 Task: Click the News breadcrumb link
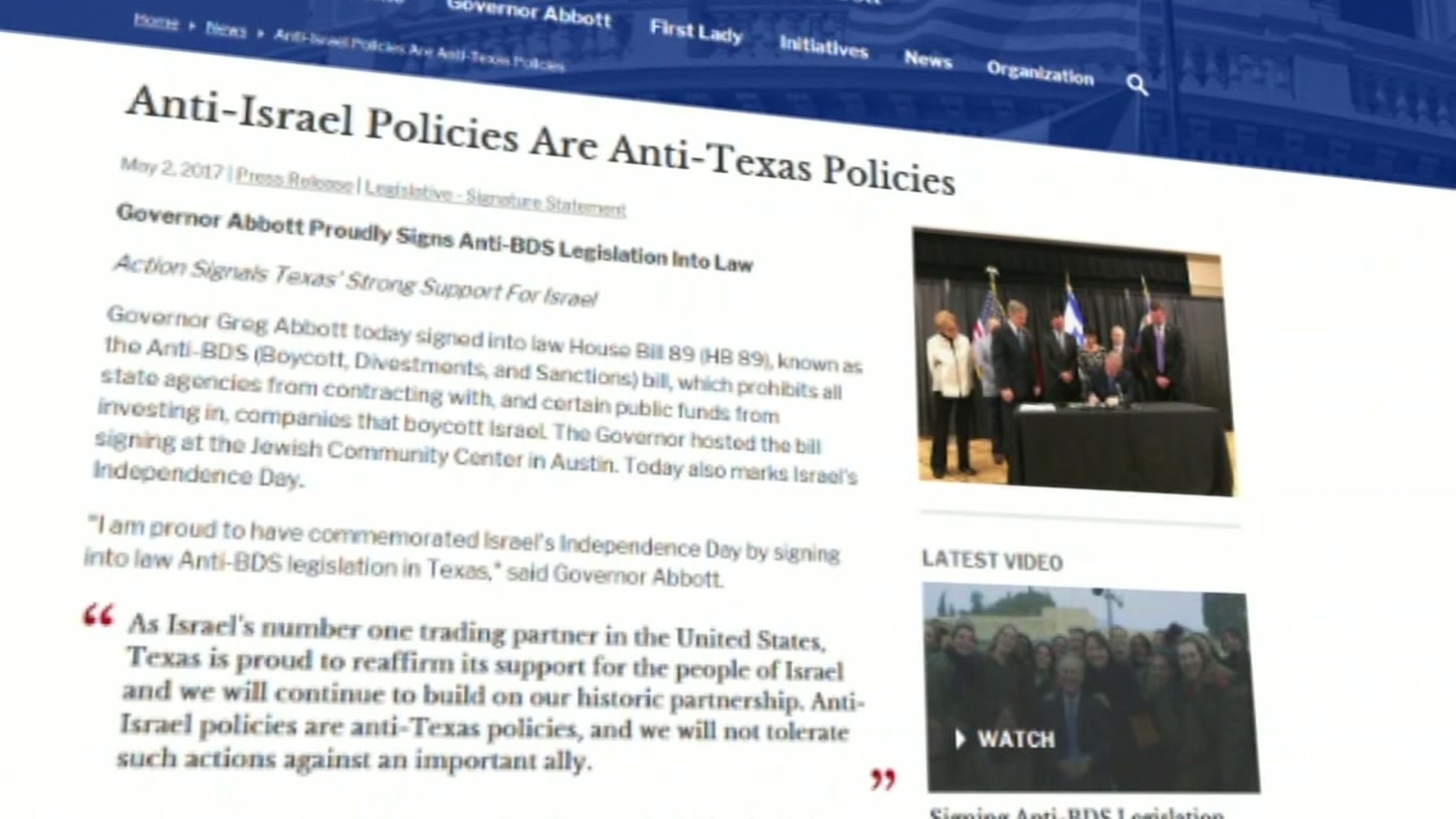226,29
